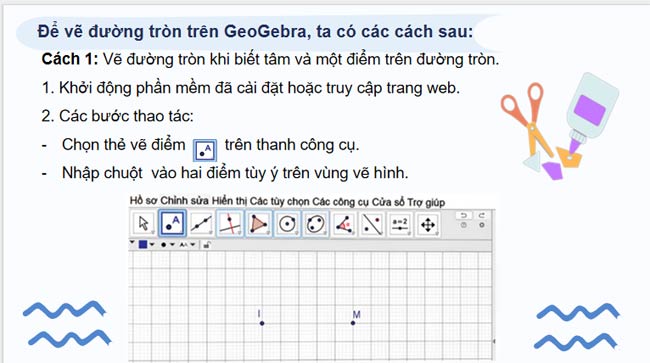Select Circle with center through point tool

pyautogui.click(x=287, y=224)
